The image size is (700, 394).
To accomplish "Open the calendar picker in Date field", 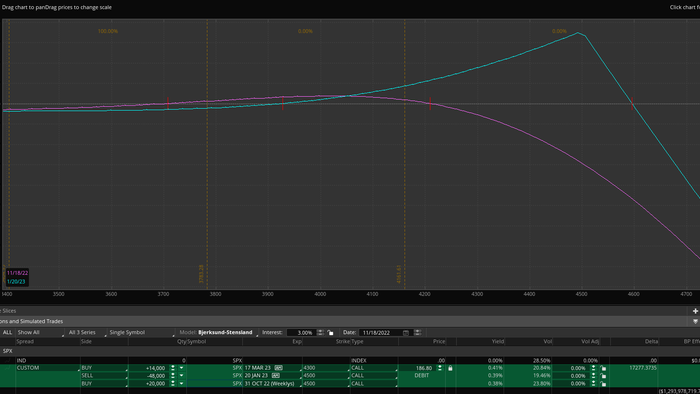I will 406,333.
